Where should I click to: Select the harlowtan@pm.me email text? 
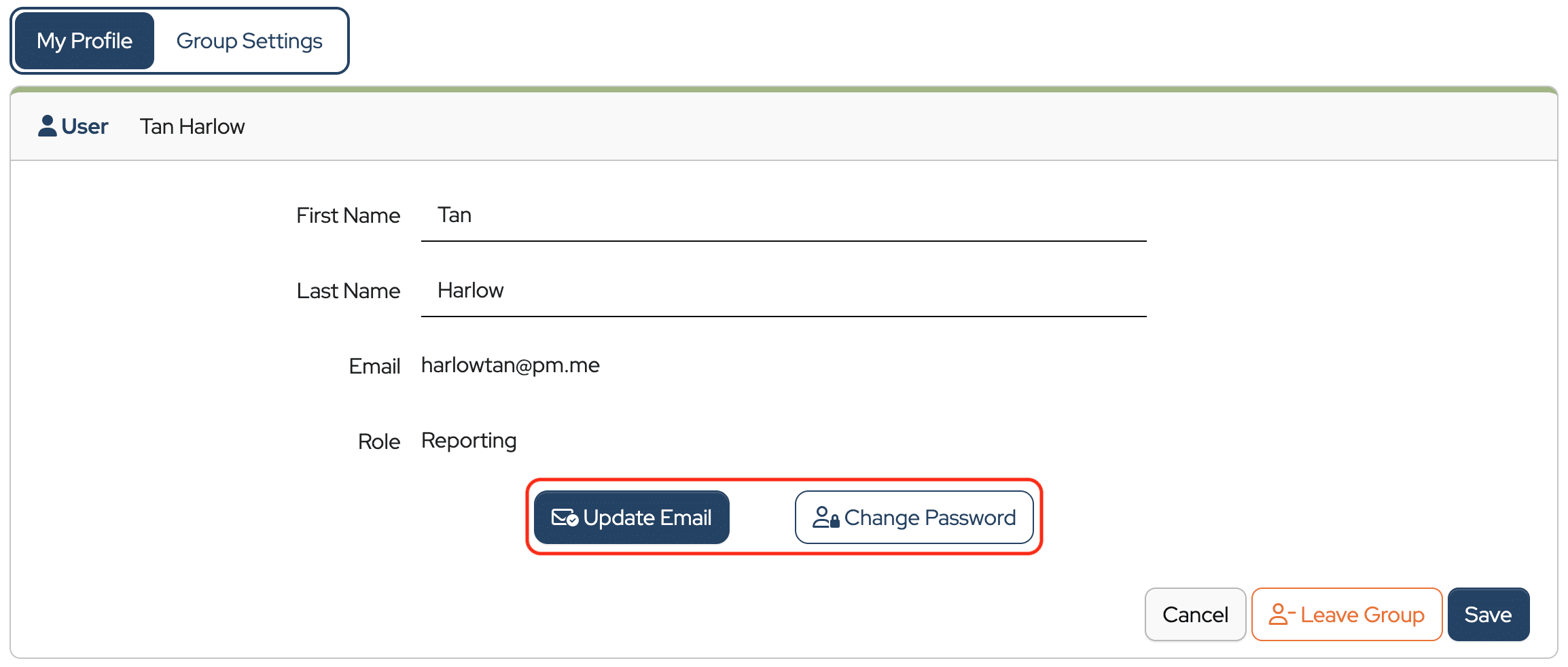[x=510, y=365]
